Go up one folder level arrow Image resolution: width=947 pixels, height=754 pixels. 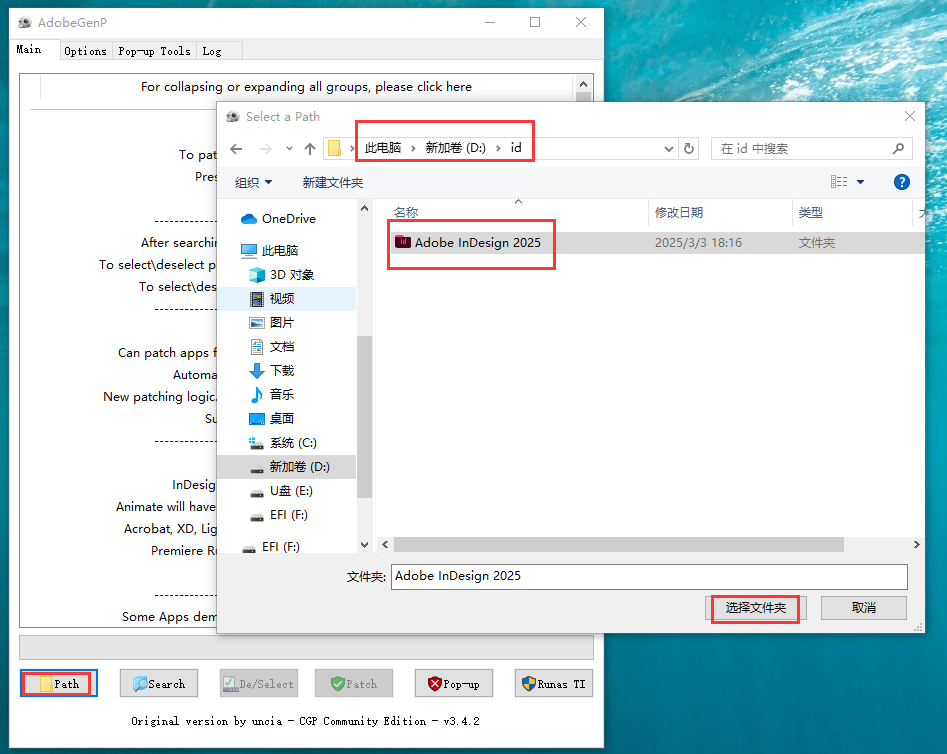(310, 149)
